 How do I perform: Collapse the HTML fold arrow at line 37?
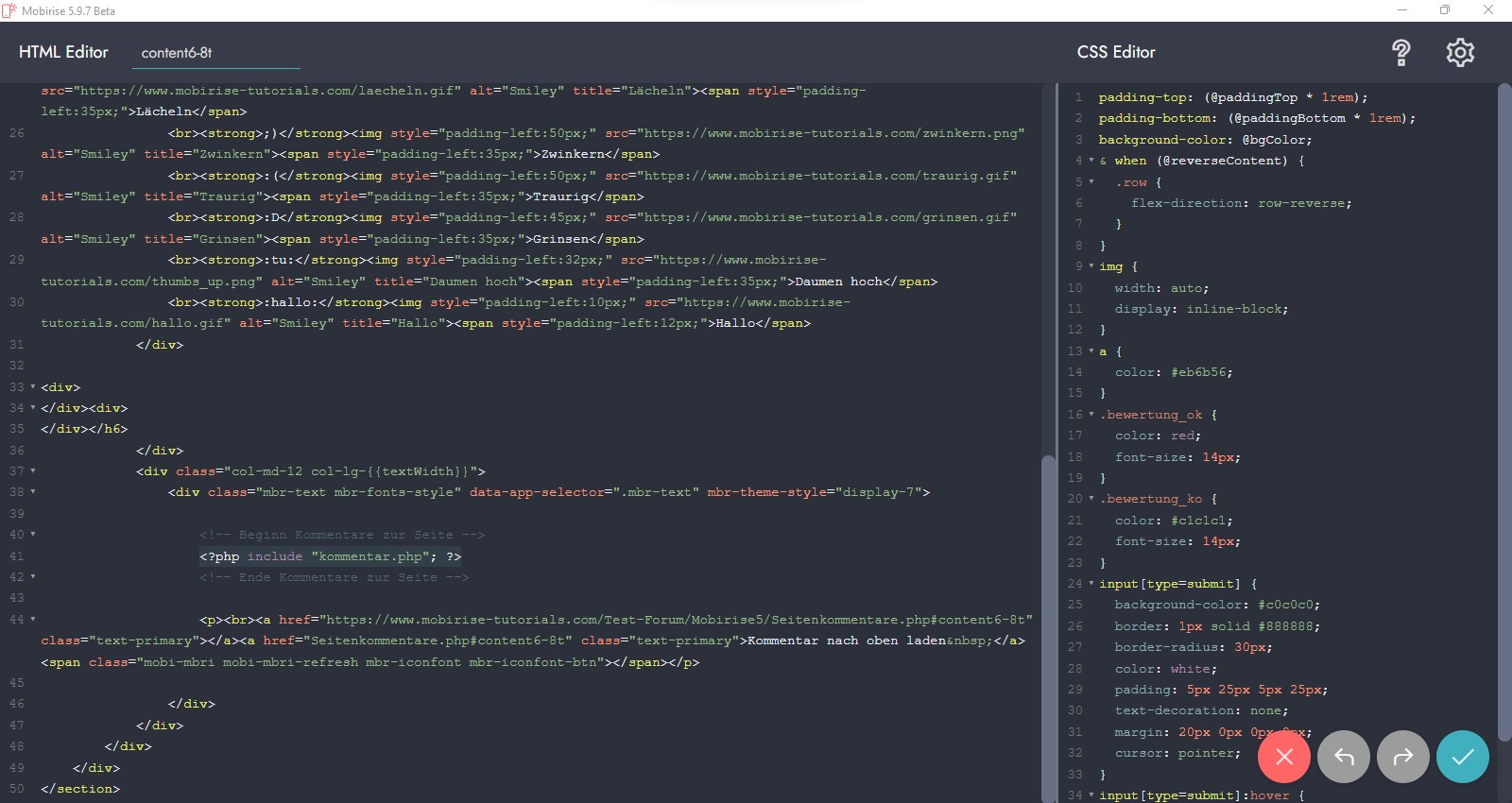[x=33, y=471]
